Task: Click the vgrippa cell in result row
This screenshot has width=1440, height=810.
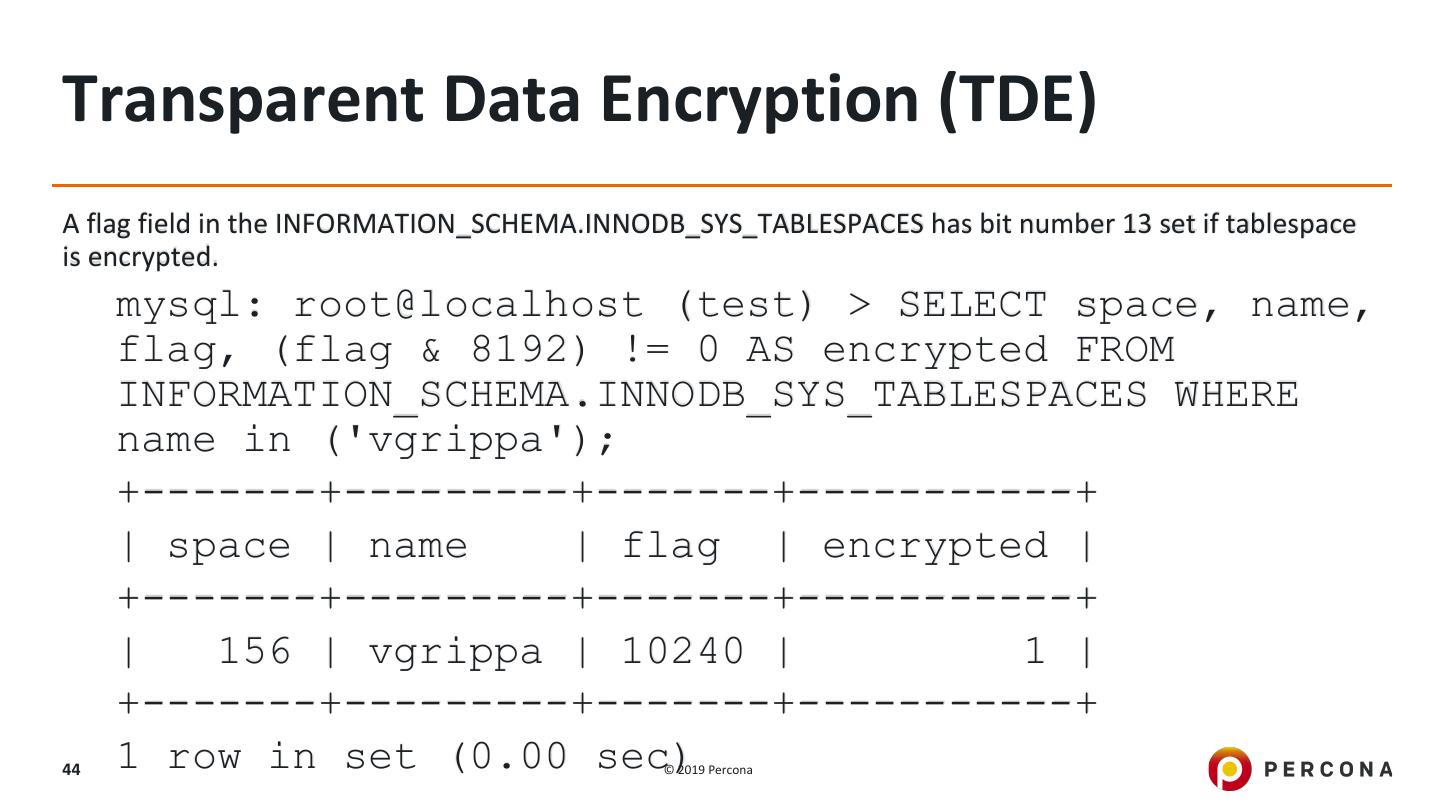Action: pyautogui.click(x=455, y=652)
